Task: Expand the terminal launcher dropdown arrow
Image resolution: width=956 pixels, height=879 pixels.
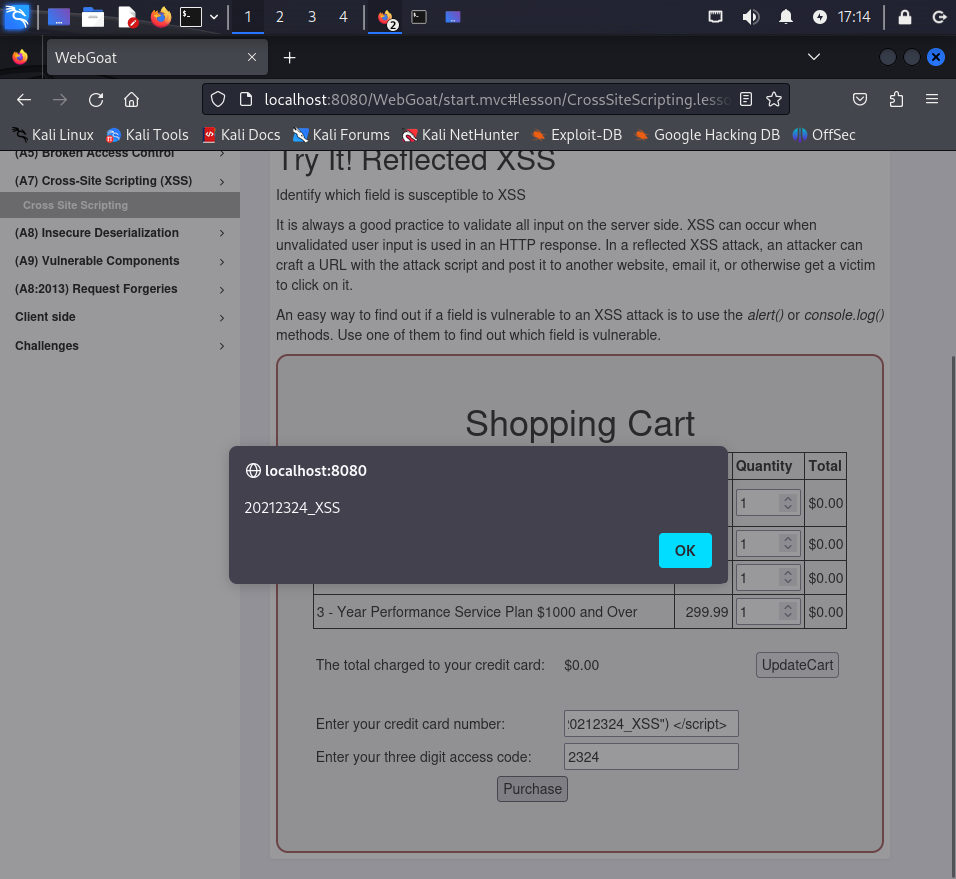Action: pyautogui.click(x=214, y=17)
